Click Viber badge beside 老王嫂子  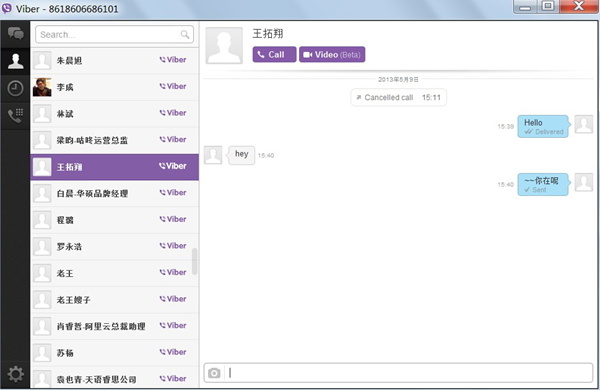(x=173, y=299)
